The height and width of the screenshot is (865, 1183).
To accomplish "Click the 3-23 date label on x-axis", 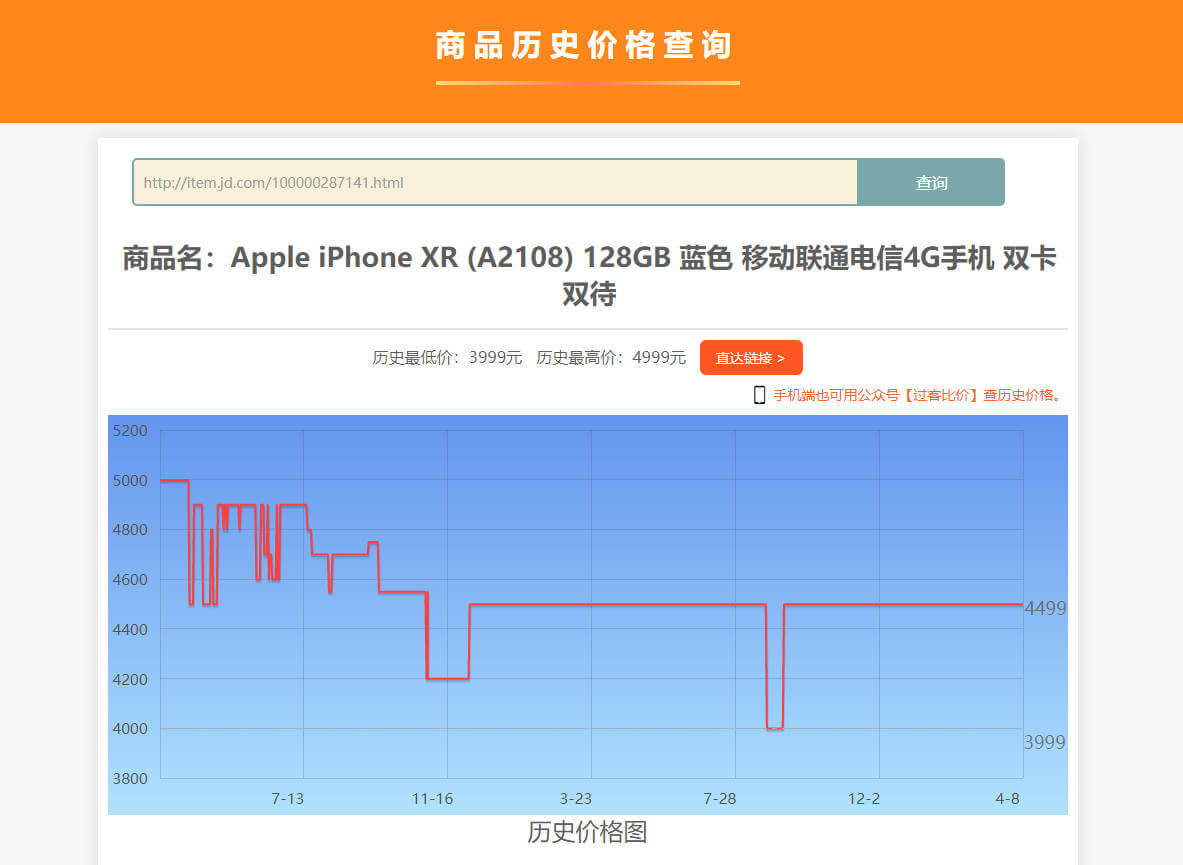I will (x=576, y=799).
